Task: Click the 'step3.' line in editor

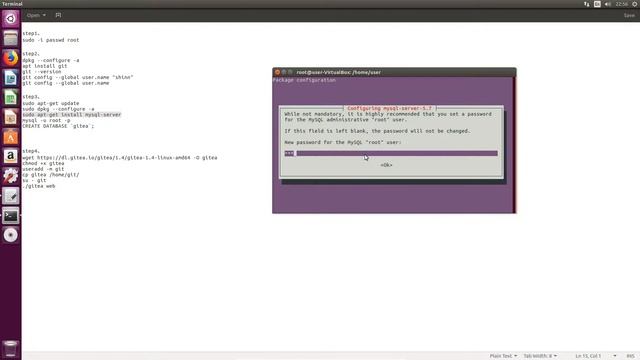Action: 31,97
